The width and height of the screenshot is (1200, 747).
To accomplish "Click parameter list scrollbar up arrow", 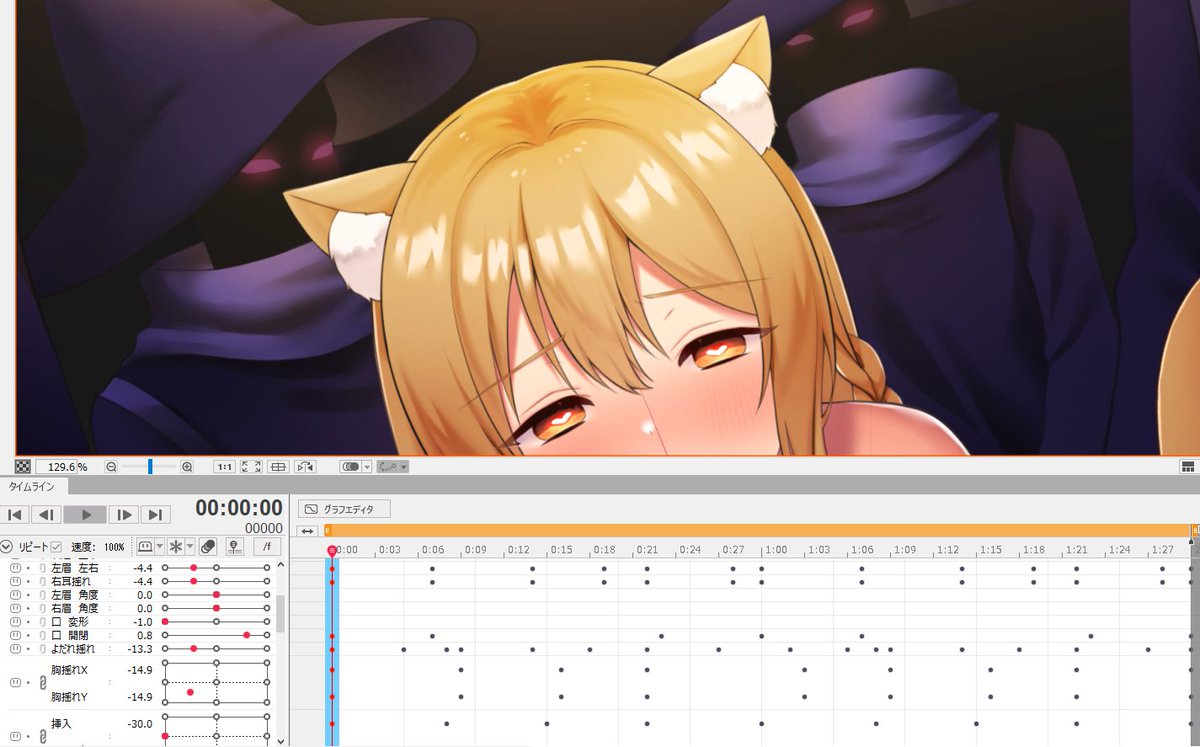I will point(280,565).
